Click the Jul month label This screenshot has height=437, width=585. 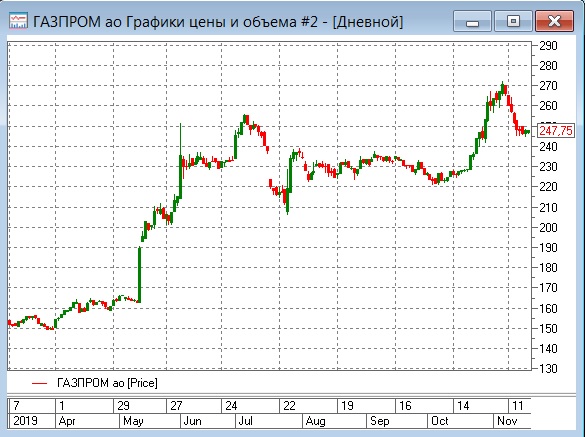pos(245,421)
